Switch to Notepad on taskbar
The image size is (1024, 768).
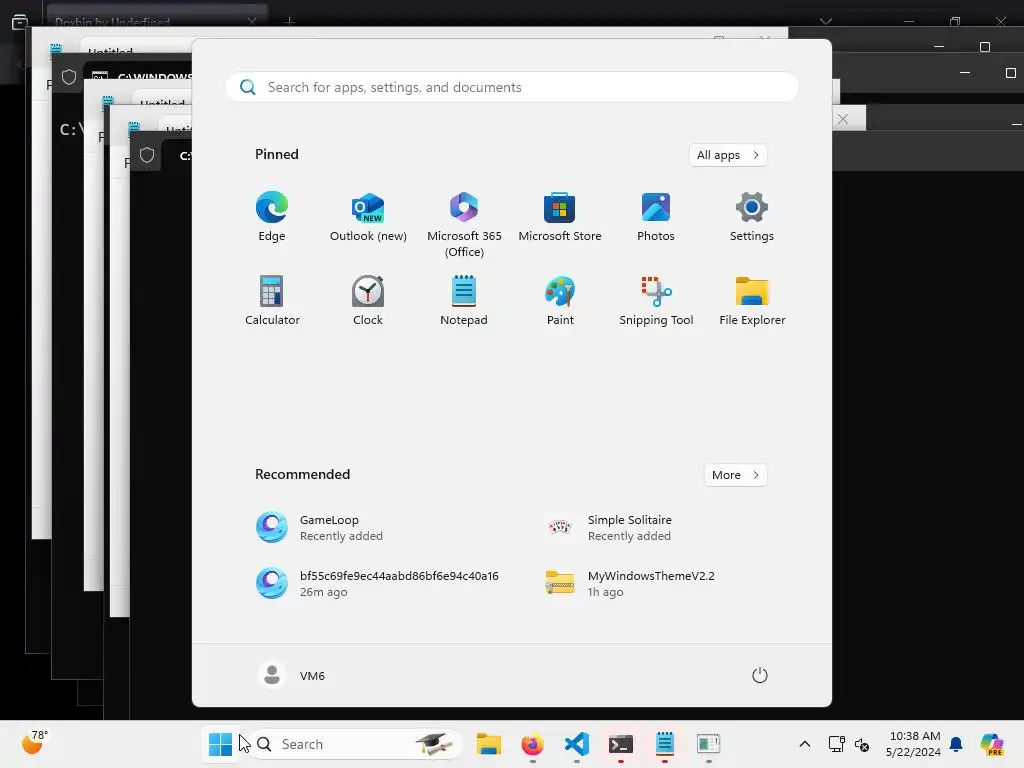[x=664, y=744]
